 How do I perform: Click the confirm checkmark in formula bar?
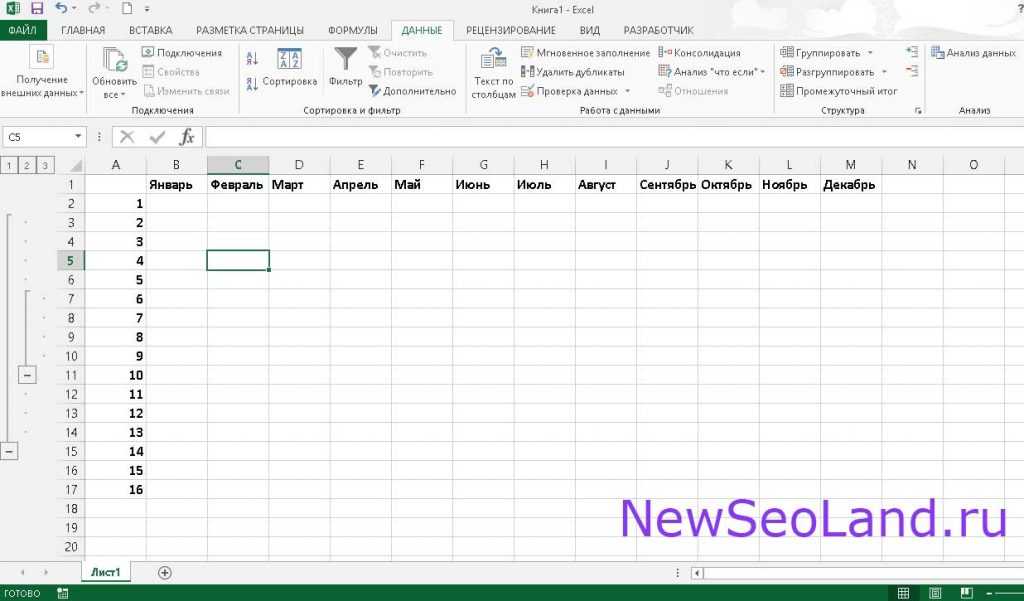157,137
